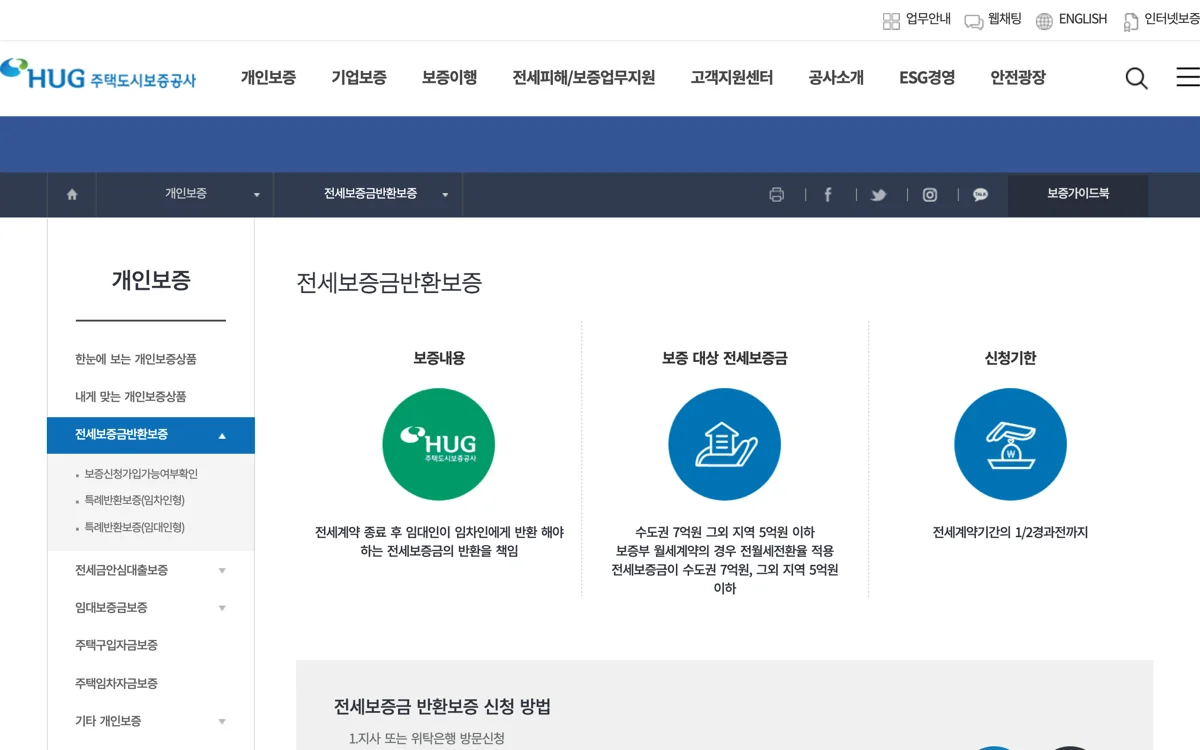Open the 고객지원센터 top menu
This screenshot has width=1200, height=750.
(x=732, y=78)
